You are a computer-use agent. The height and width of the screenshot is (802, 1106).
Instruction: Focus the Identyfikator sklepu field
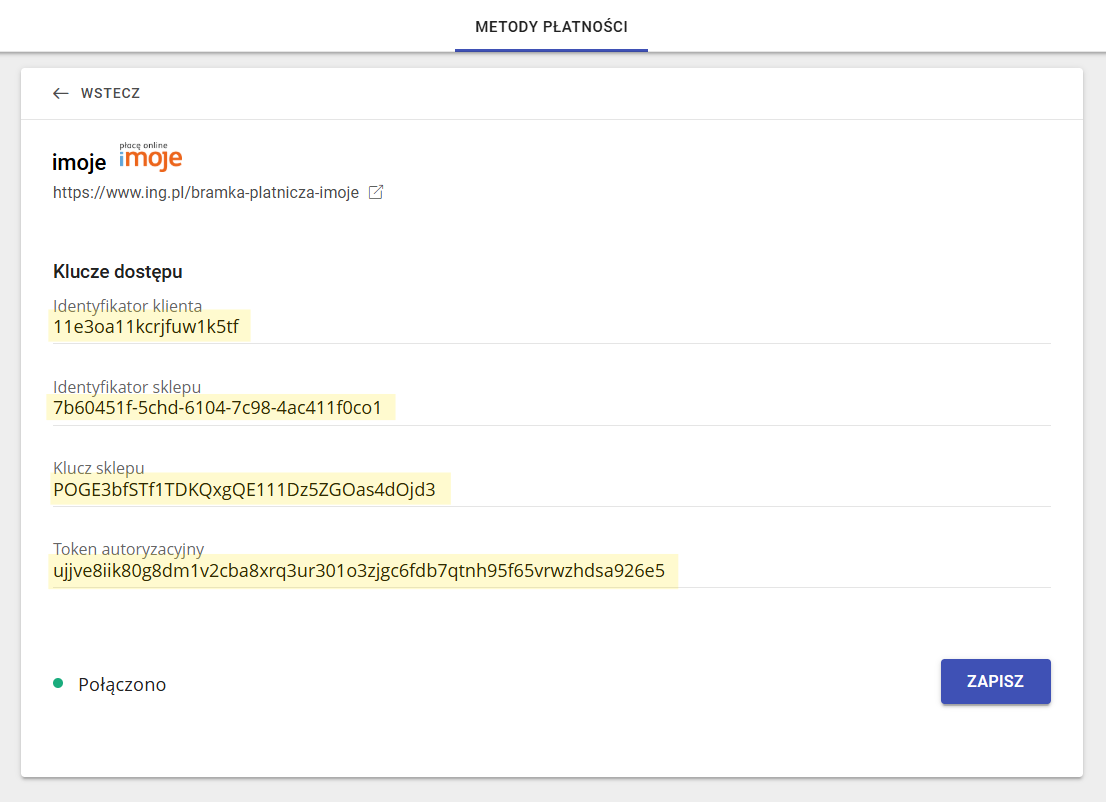pyautogui.click(x=552, y=408)
